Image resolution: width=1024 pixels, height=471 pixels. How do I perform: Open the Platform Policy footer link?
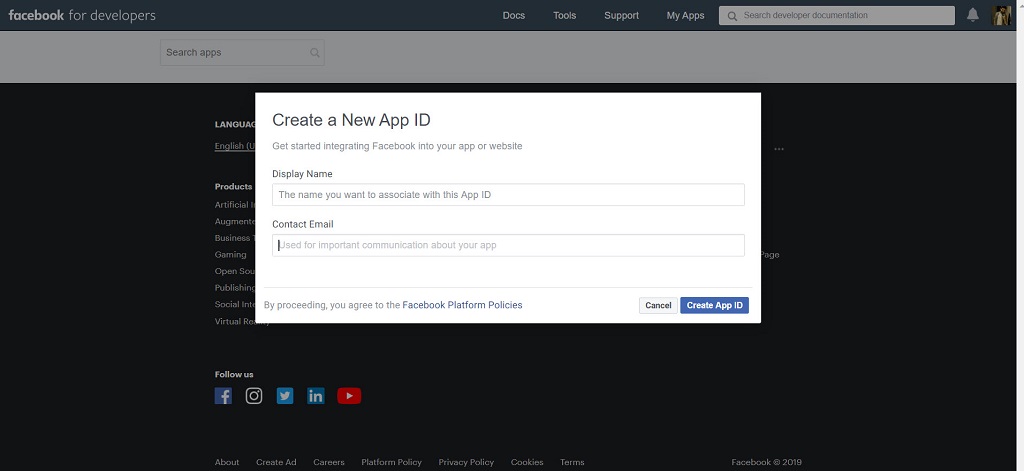pos(391,462)
